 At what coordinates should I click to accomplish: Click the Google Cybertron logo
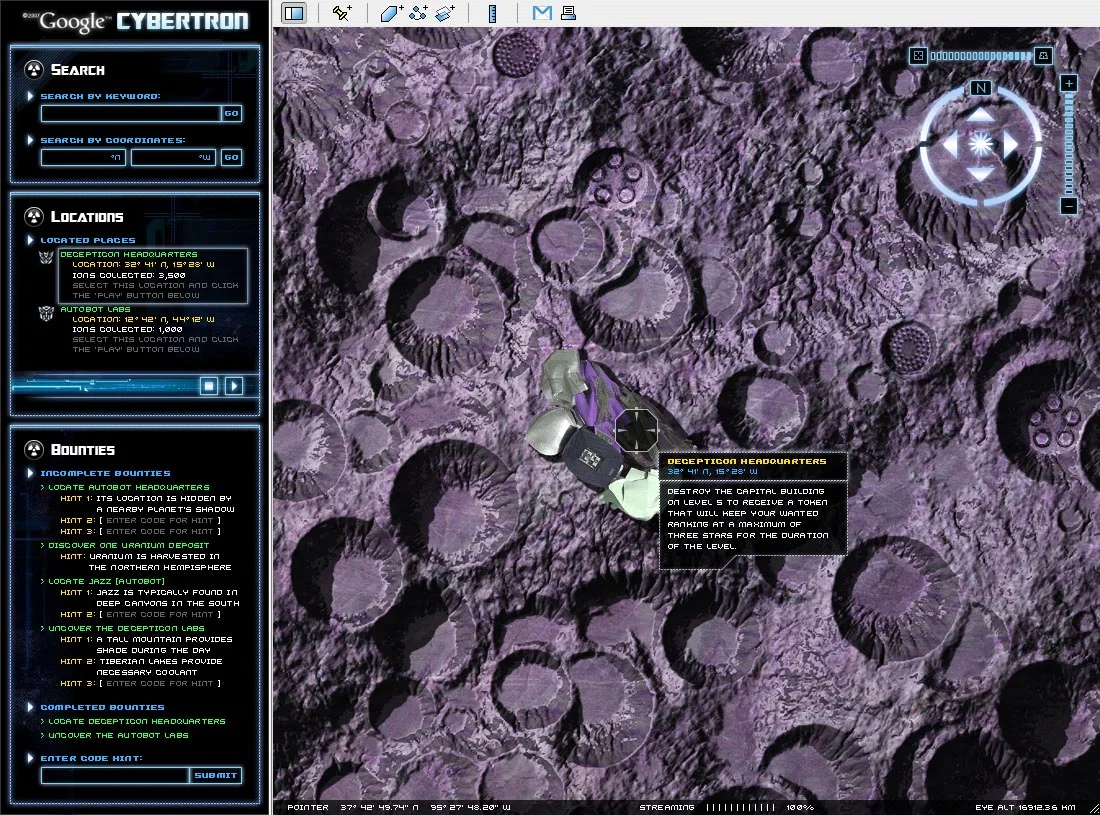pyautogui.click(x=135, y=21)
